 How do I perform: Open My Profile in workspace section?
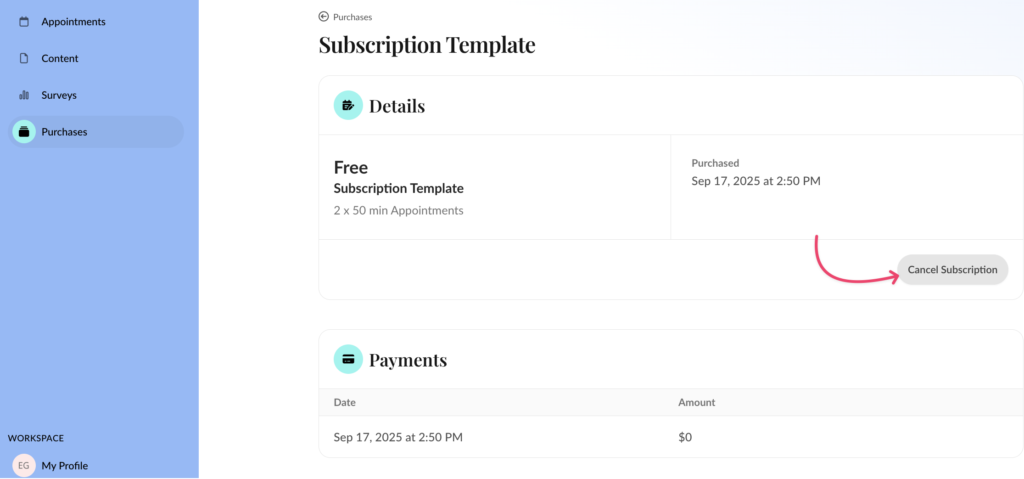pyautogui.click(x=65, y=465)
